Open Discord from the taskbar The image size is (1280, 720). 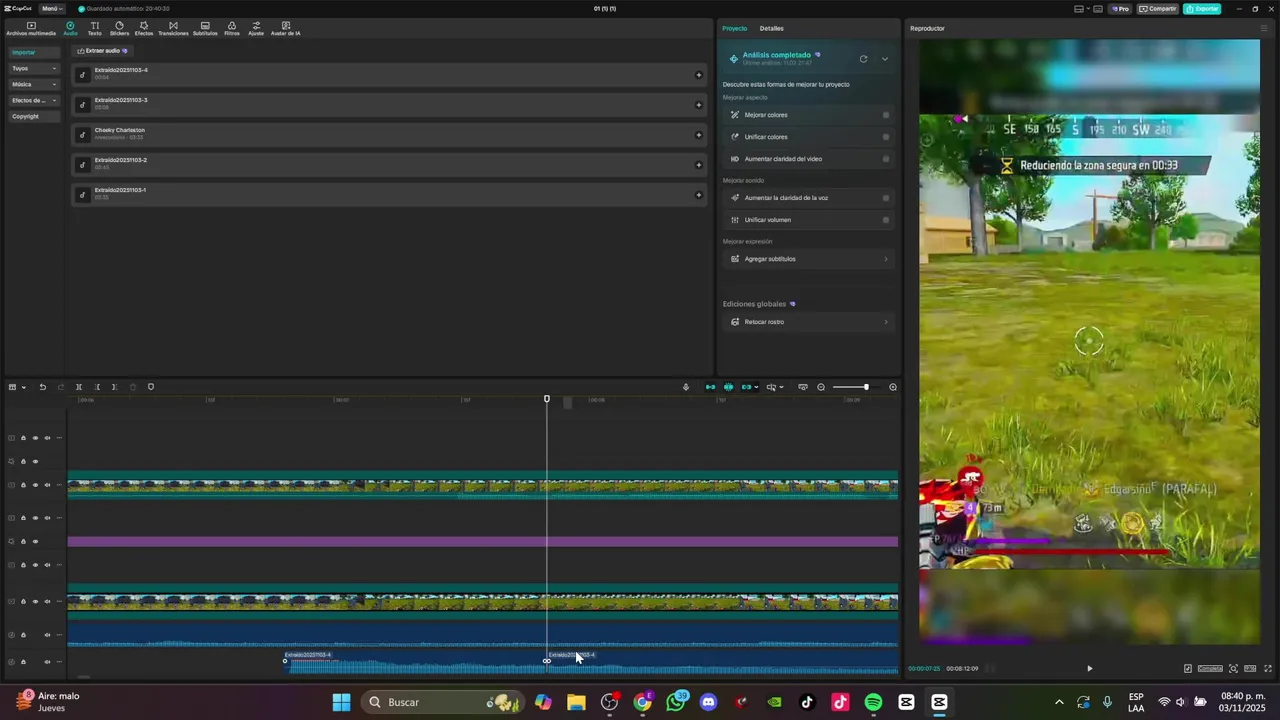point(709,702)
